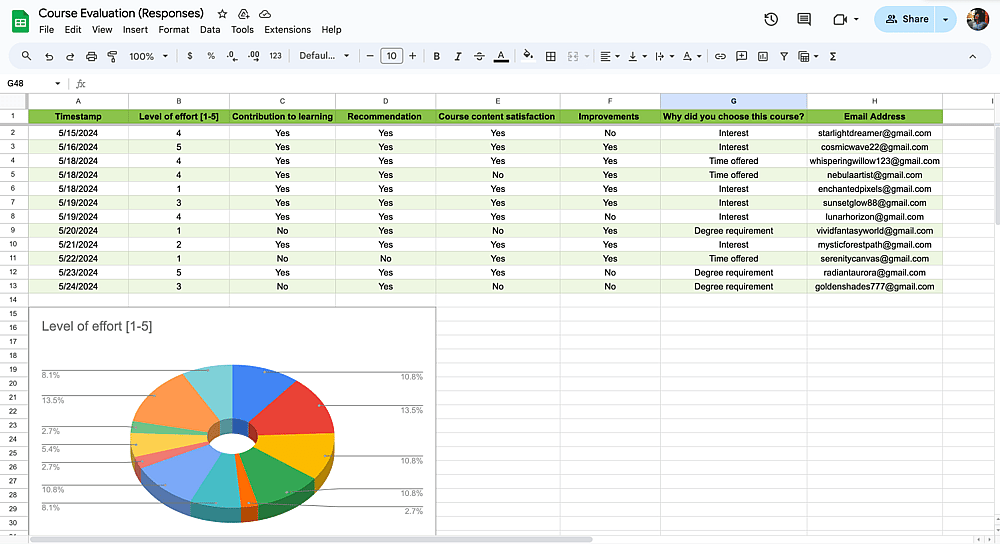Select the Level of effort pie chart
Image resolution: width=1000 pixels, height=544 pixels.
(232, 421)
